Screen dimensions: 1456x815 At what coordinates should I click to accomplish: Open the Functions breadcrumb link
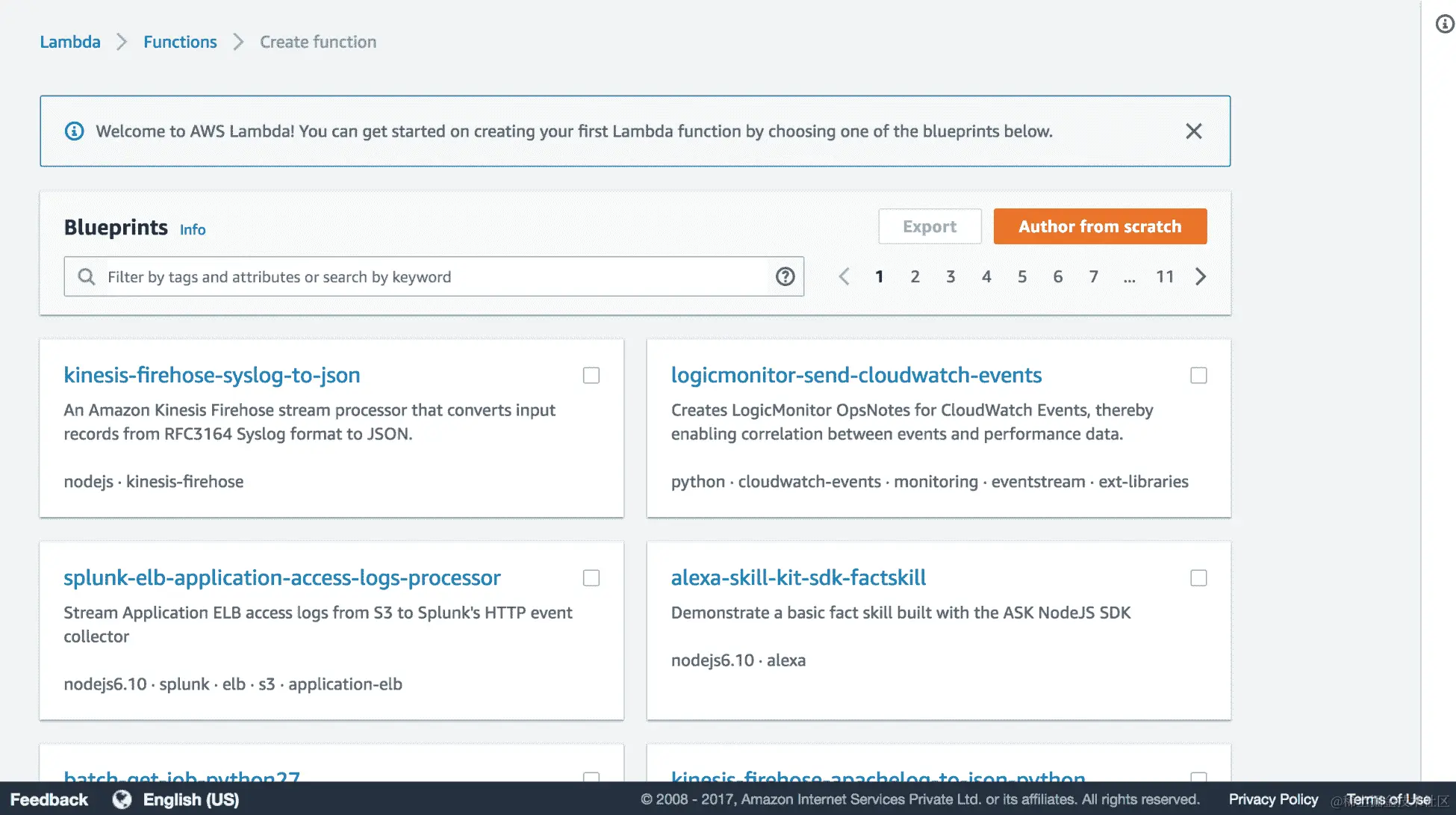pos(180,42)
